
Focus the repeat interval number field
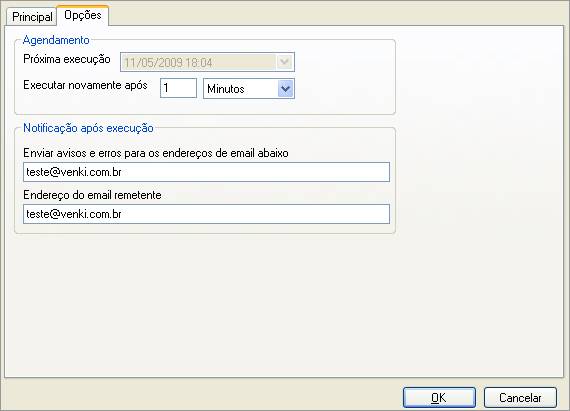pyautogui.click(x=178, y=88)
